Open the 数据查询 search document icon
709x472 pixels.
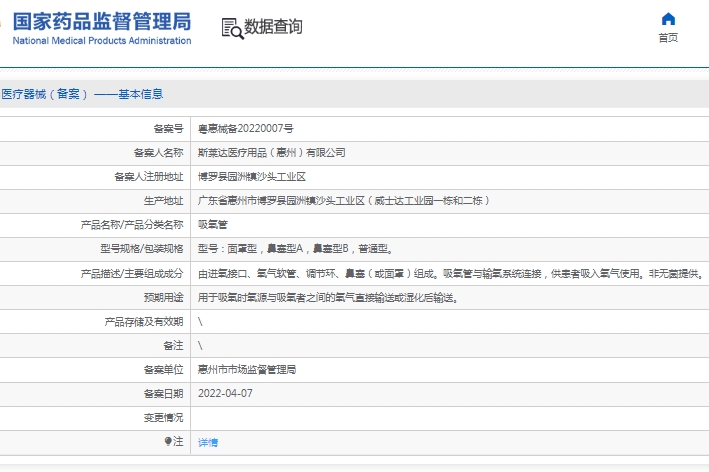(x=232, y=28)
